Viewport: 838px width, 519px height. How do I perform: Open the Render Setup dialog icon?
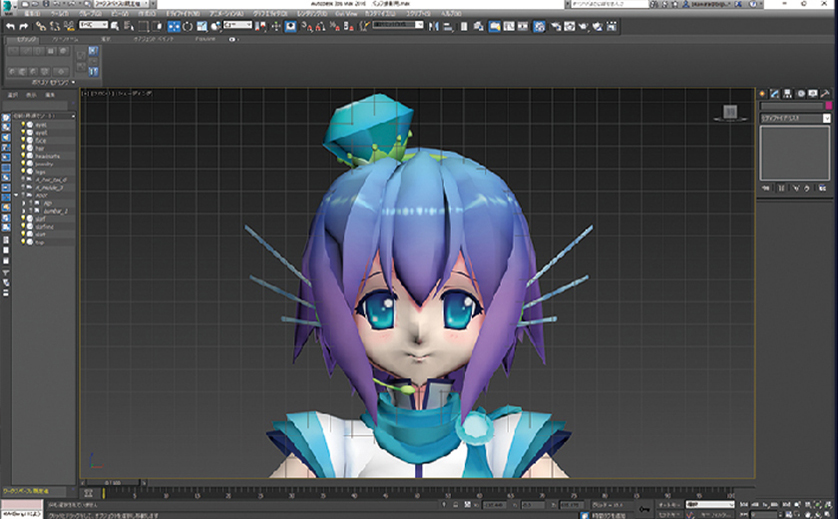tap(556, 26)
